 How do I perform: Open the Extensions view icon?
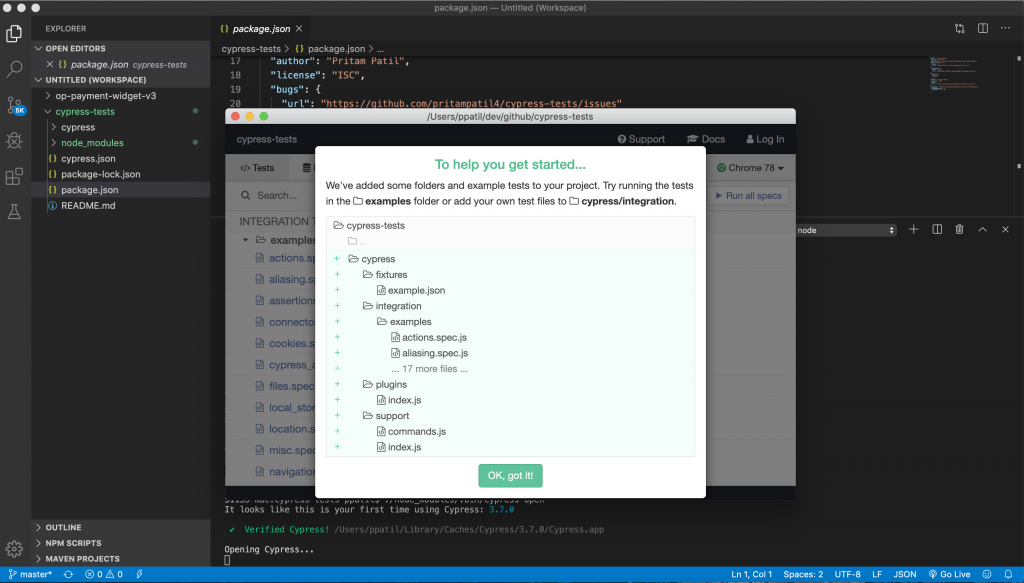coord(14,176)
